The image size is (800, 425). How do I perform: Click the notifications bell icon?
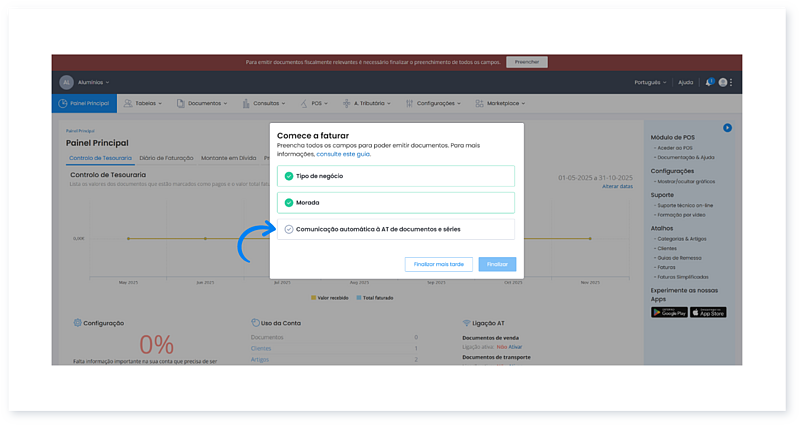pyautogui.click(x=710, y=82)
